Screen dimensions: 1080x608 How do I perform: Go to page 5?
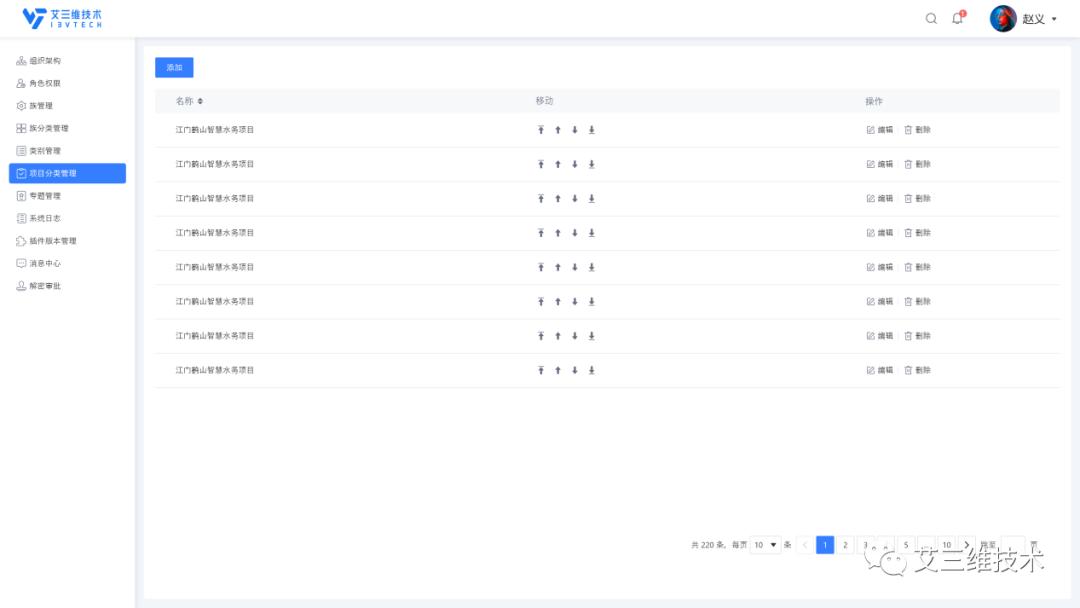click(x=906, y=545)
